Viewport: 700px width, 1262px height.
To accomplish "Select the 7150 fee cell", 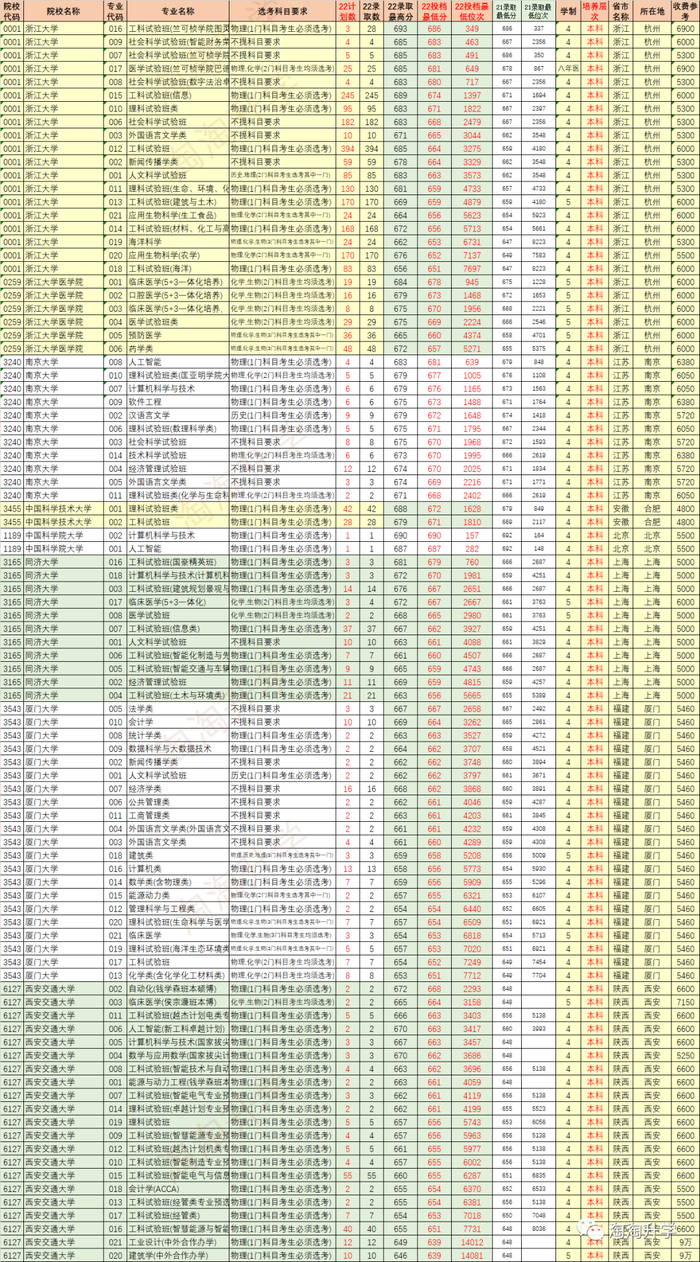I will (x=686, y=1001).
